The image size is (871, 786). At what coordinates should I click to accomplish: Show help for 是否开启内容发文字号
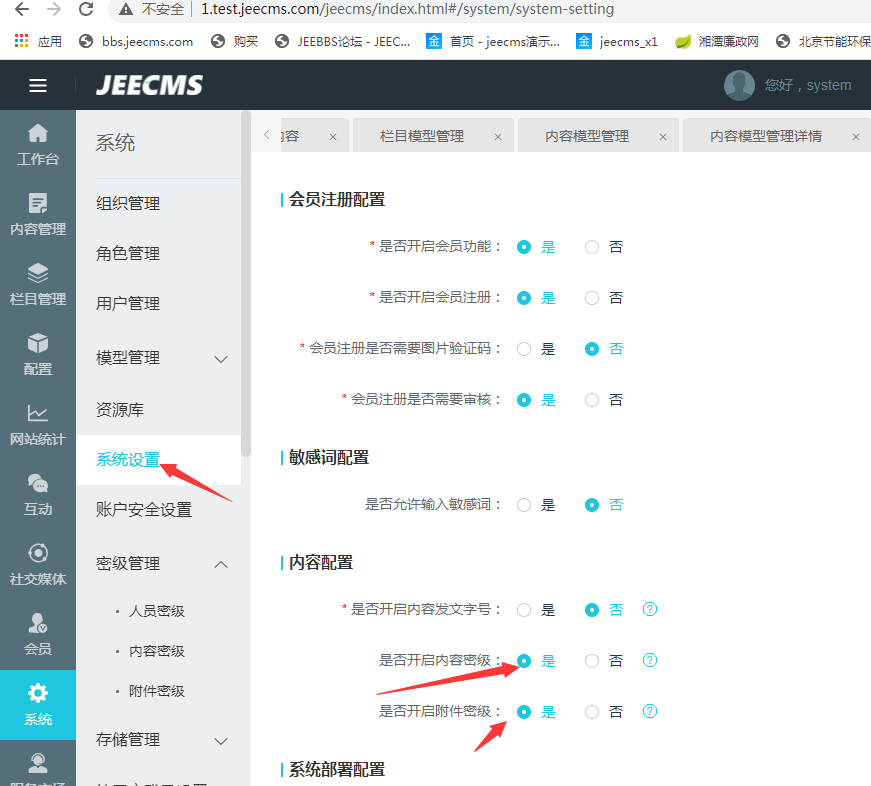tap(649, 609)
